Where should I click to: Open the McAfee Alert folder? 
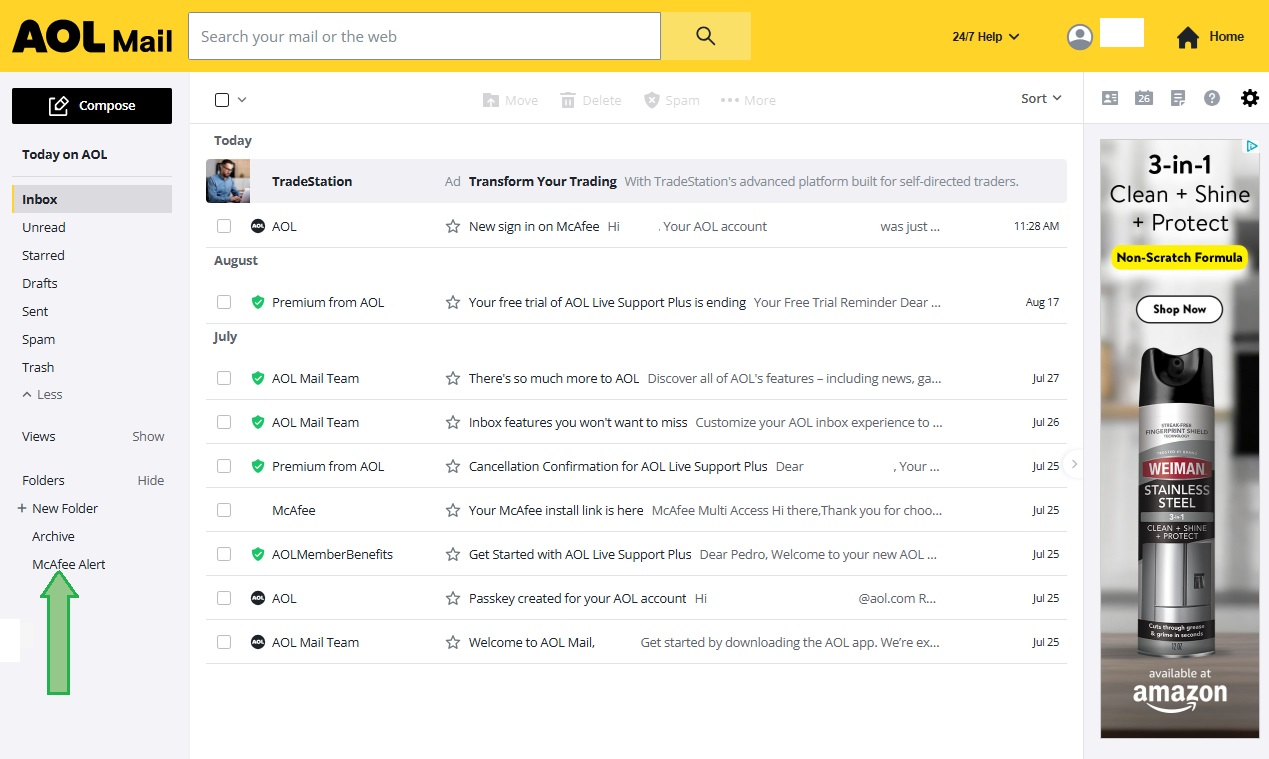click(x=69, y=565)
